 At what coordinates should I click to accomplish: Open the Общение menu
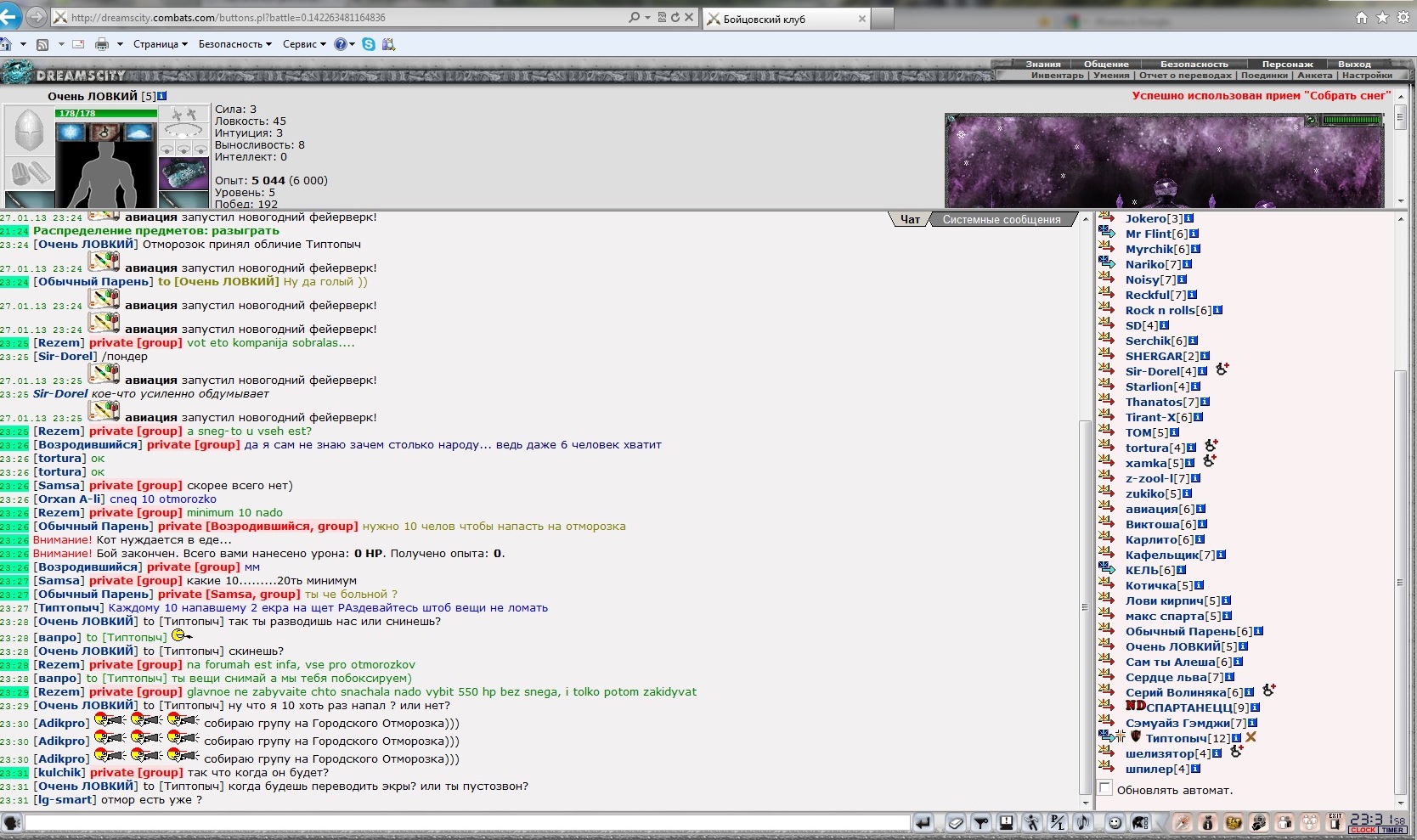1106,64
